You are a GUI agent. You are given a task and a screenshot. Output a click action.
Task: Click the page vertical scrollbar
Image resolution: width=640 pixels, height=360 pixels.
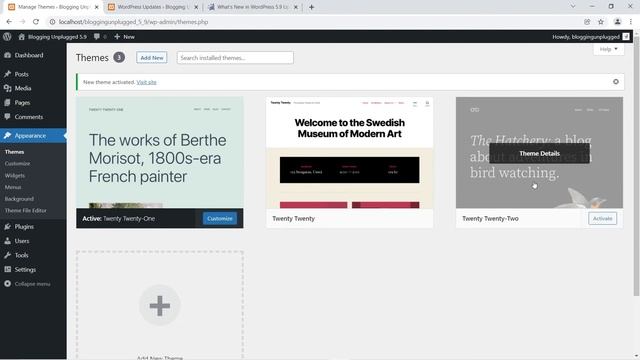636,165
